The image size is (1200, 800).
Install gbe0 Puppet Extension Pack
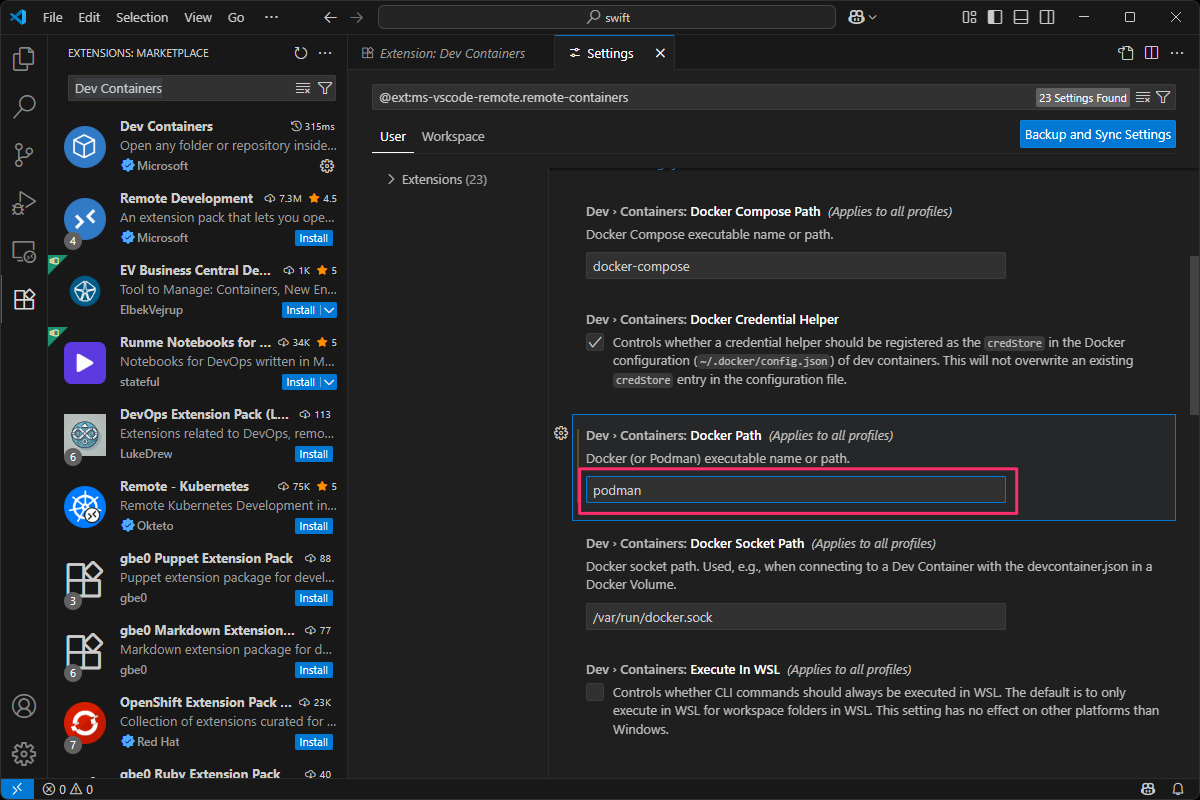tap(314, 598)
